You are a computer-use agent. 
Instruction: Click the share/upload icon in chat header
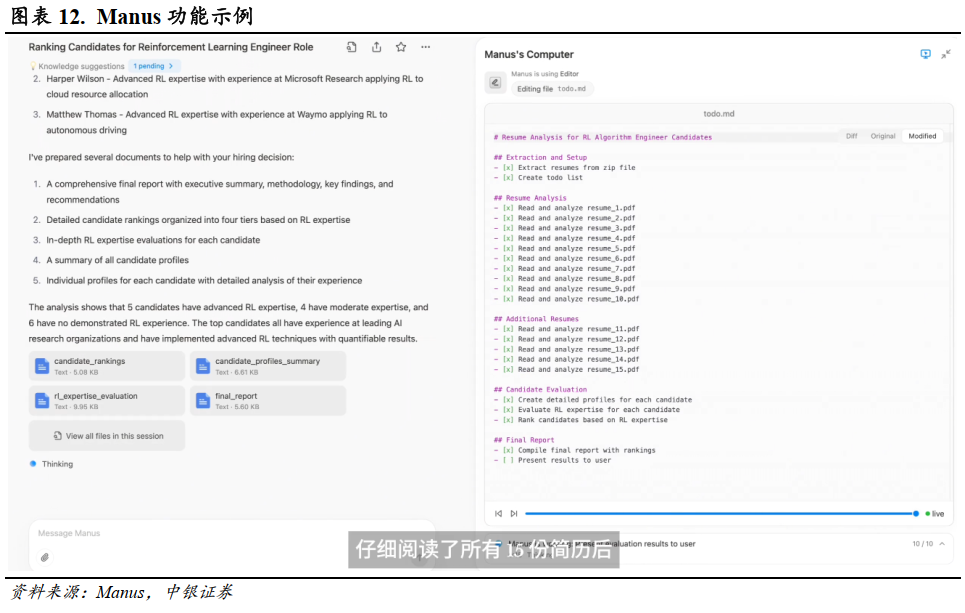pos(376,47)
